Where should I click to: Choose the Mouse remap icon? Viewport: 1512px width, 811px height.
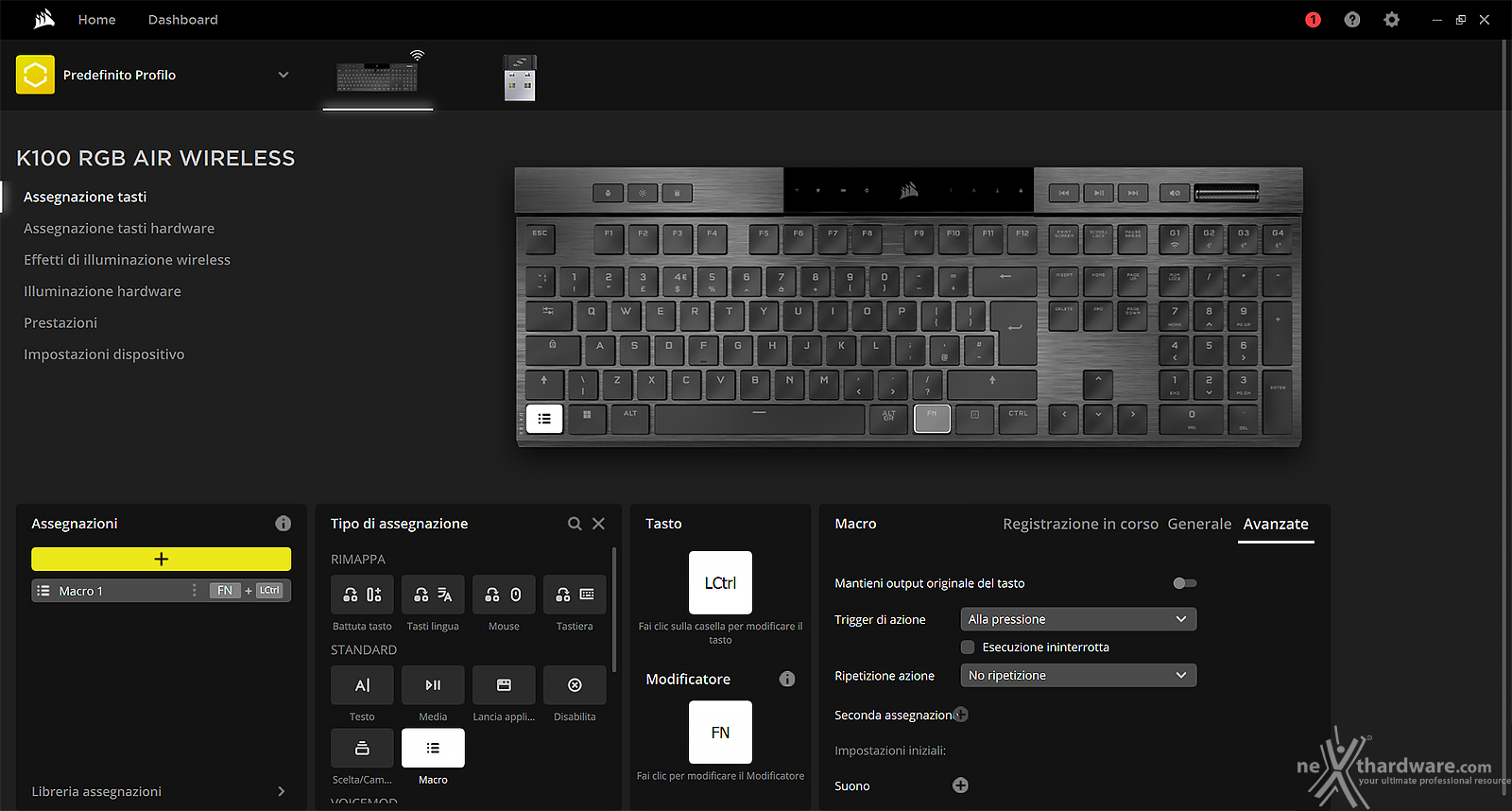coord(504,595)
